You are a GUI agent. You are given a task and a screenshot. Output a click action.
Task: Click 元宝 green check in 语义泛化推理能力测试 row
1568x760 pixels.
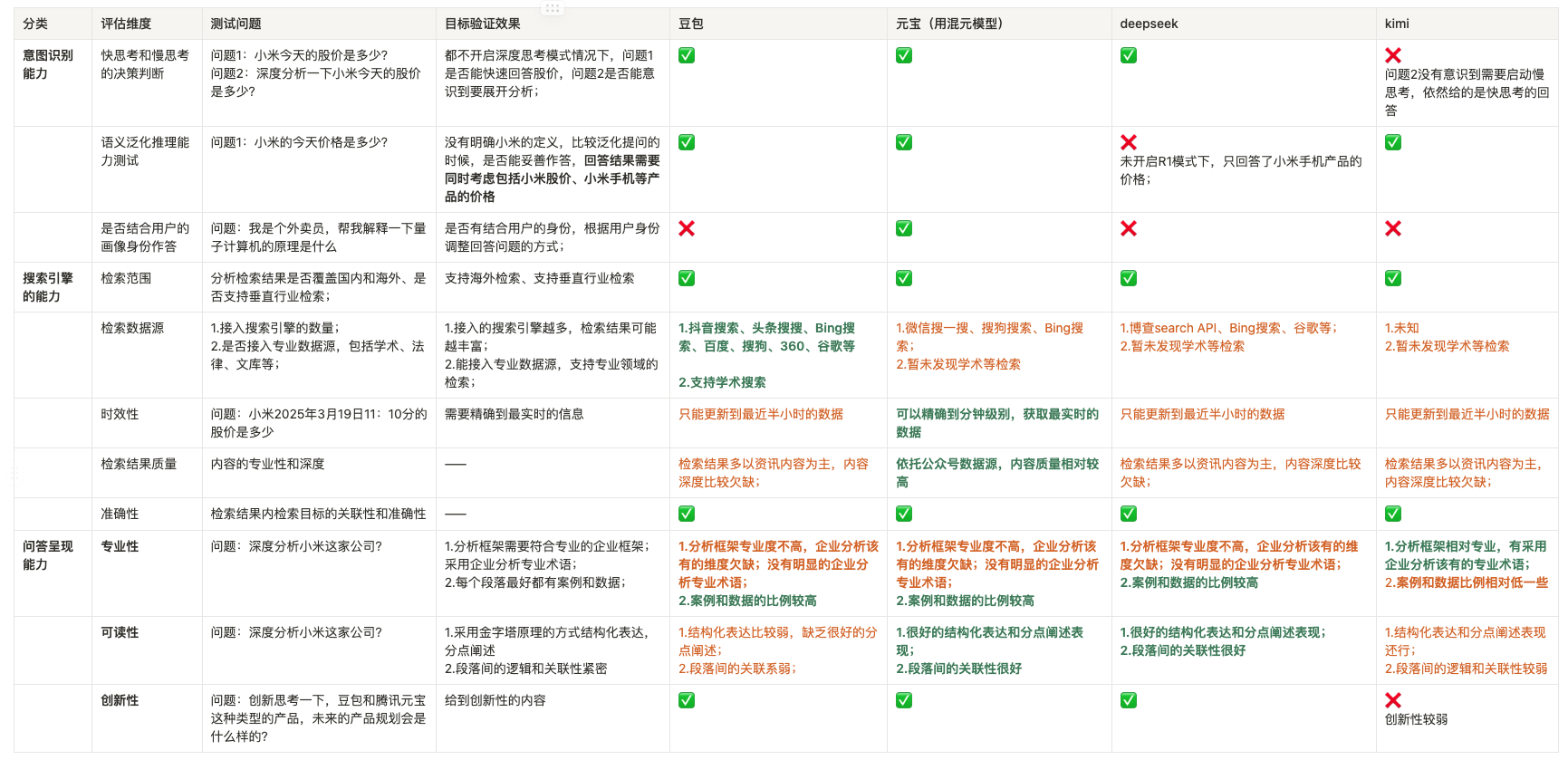pyautogui.click(x=904, y=142)
